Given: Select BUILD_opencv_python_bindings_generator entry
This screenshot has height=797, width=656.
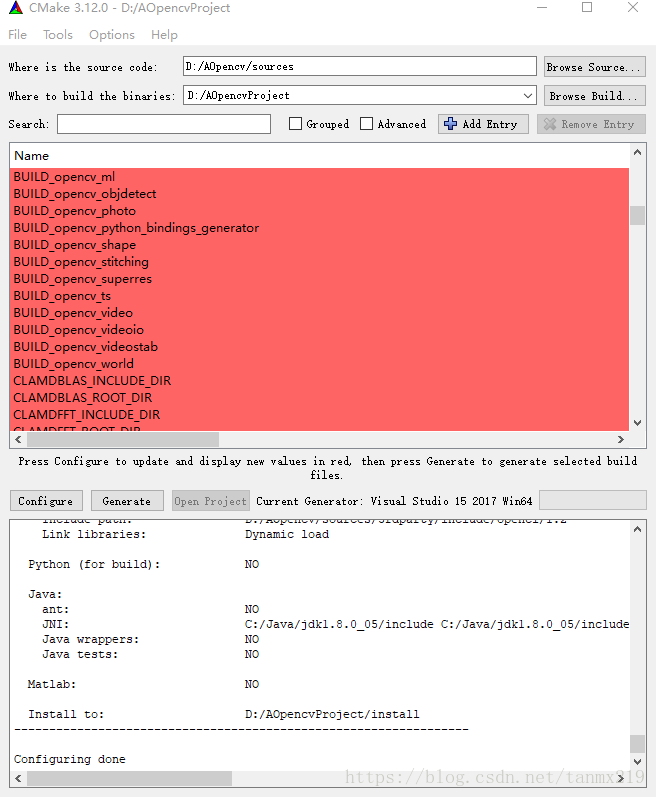Looking at the screenshot, I should pyautogui.click(x=319, y=228).
